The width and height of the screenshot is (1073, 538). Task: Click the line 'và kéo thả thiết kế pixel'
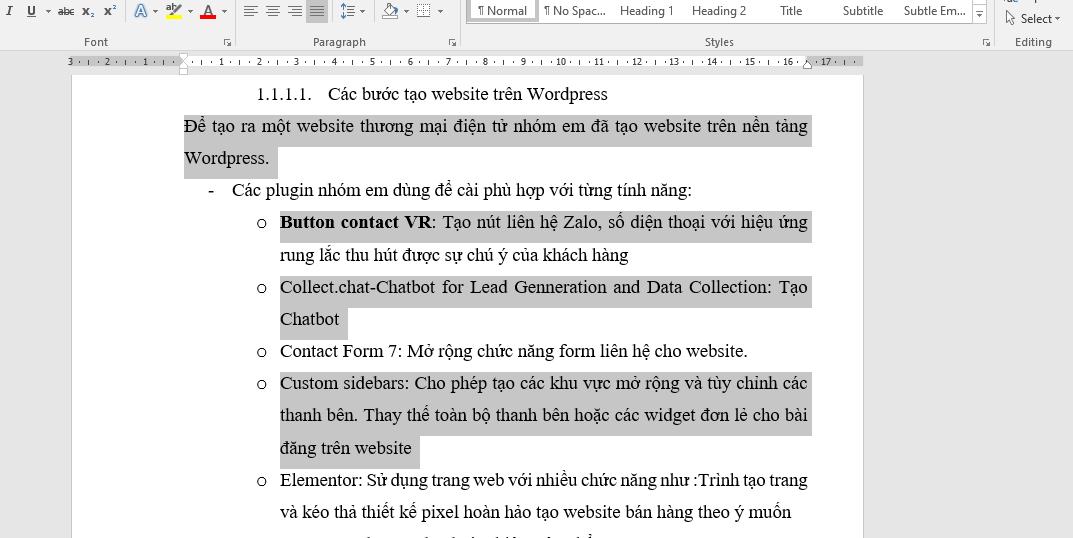tap(535, 513)
